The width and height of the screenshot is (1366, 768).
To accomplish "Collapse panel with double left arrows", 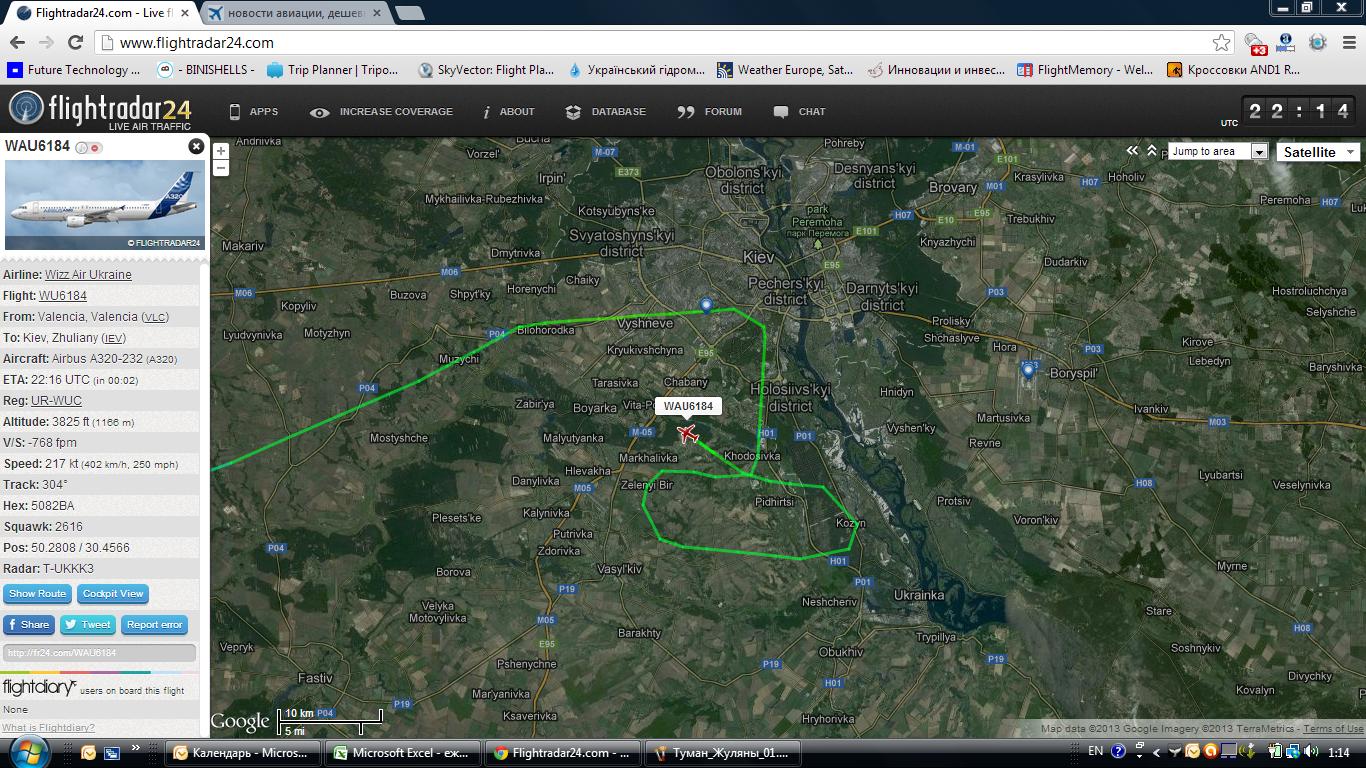I will pos(1133,151).
